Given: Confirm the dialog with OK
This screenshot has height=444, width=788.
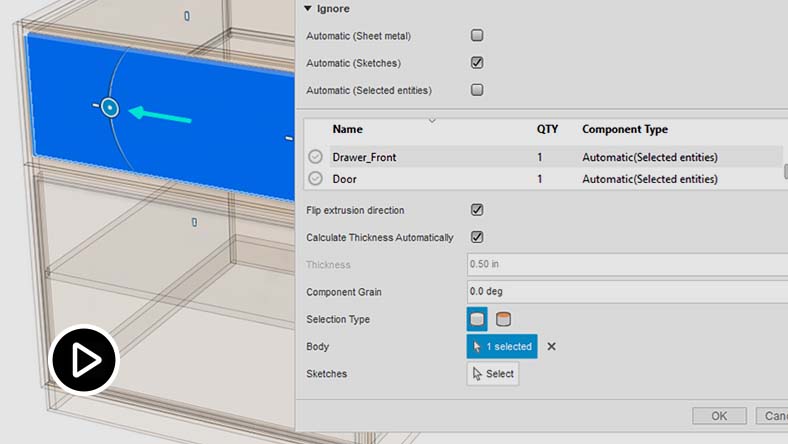Looking at the screenshot, I should (x=719, y=416).
